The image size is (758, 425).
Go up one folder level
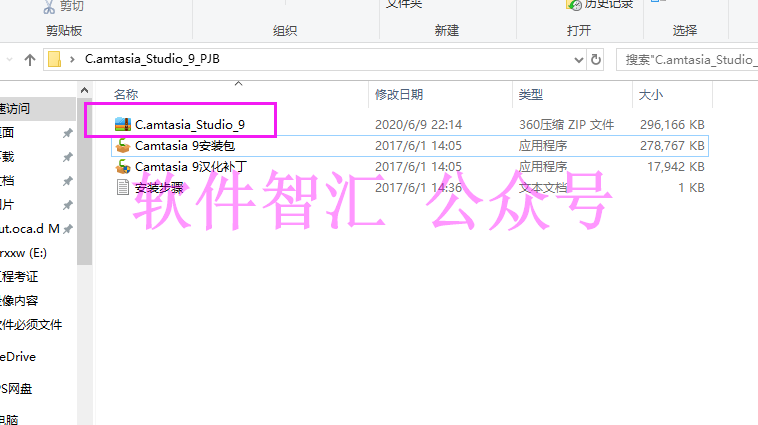[x=30, y=60]
